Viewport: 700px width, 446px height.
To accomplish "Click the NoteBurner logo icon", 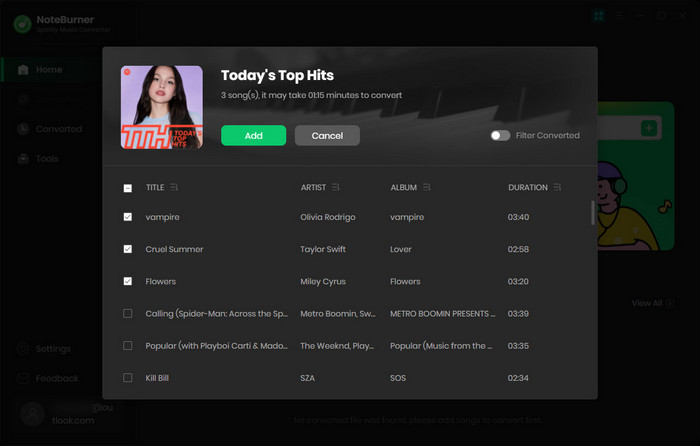I will [22, 24].
